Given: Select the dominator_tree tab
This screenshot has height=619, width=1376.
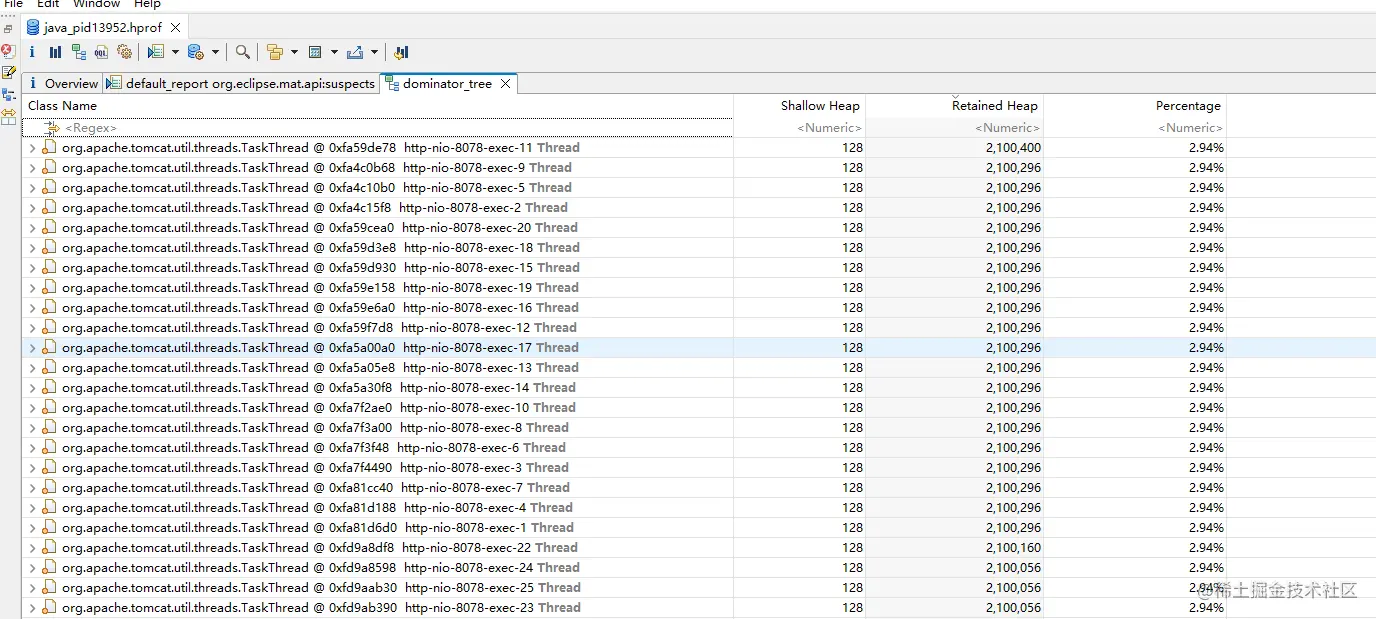Looking at the screenshot, I should [x=447, y=84].
